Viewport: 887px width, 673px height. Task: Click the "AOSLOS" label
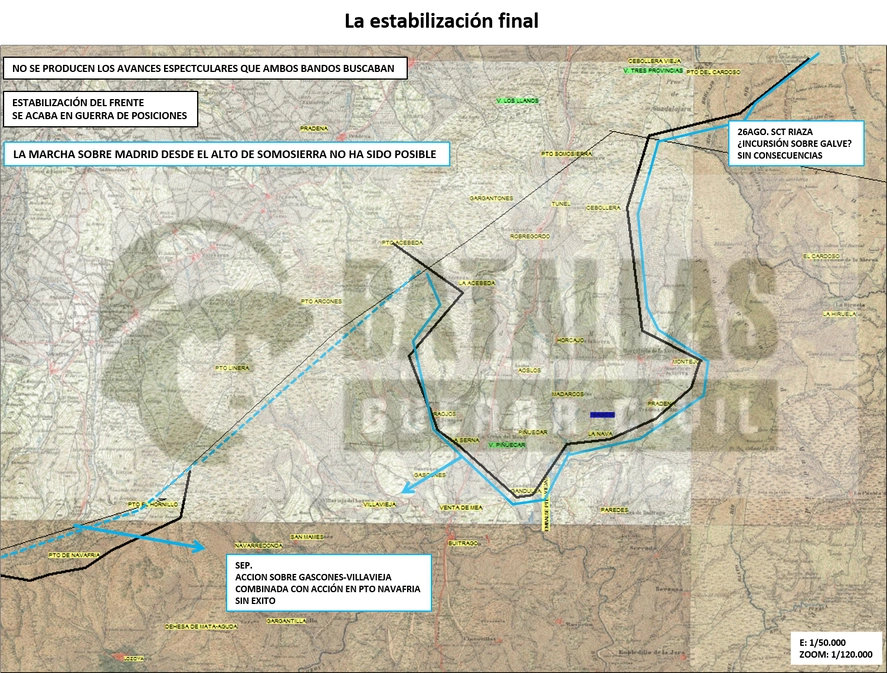point(529,370)
